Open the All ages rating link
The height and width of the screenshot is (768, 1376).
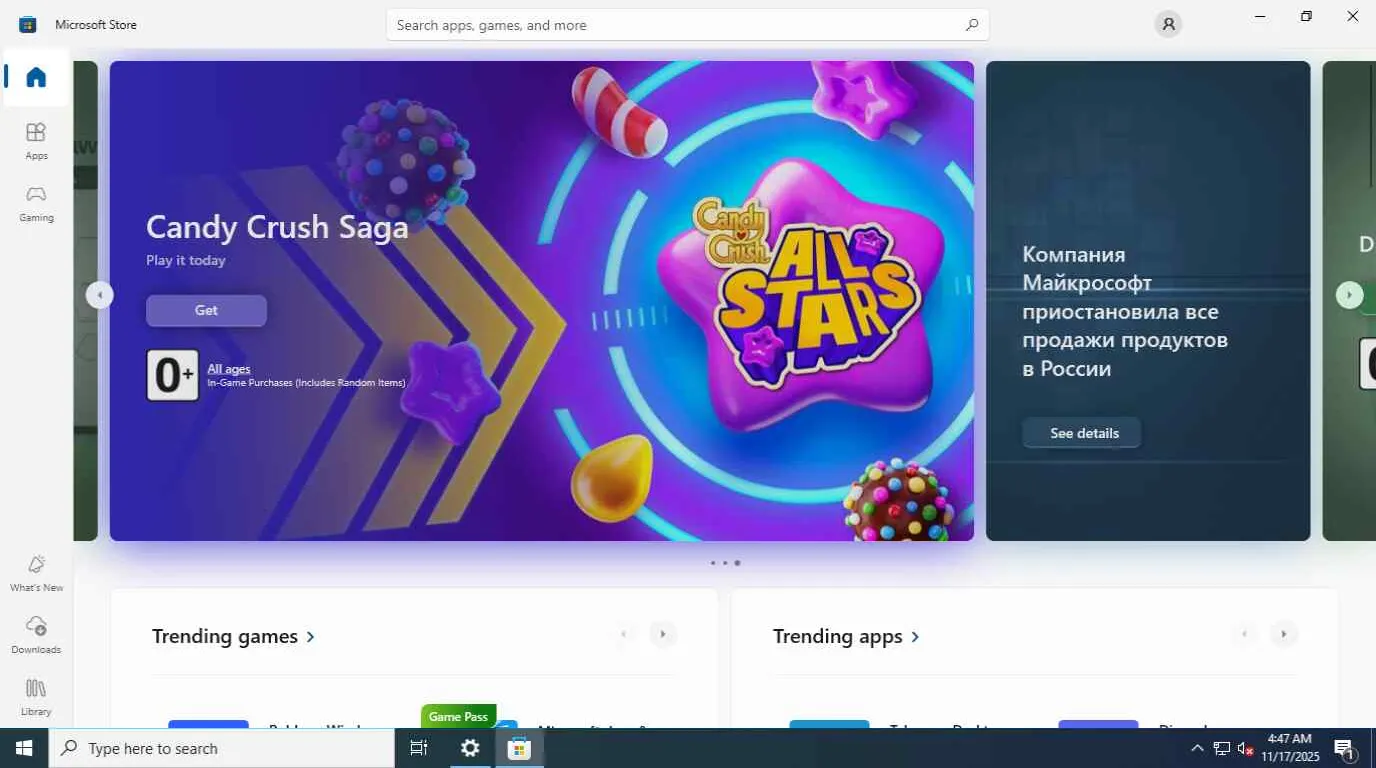(x=229, y=369)
